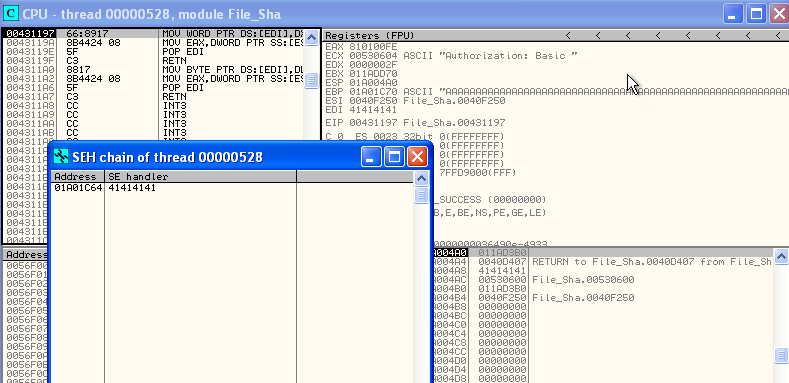This screenshot has height=383, width=789.
Task: Select EIP register 00431197
Action: point(415,123)
